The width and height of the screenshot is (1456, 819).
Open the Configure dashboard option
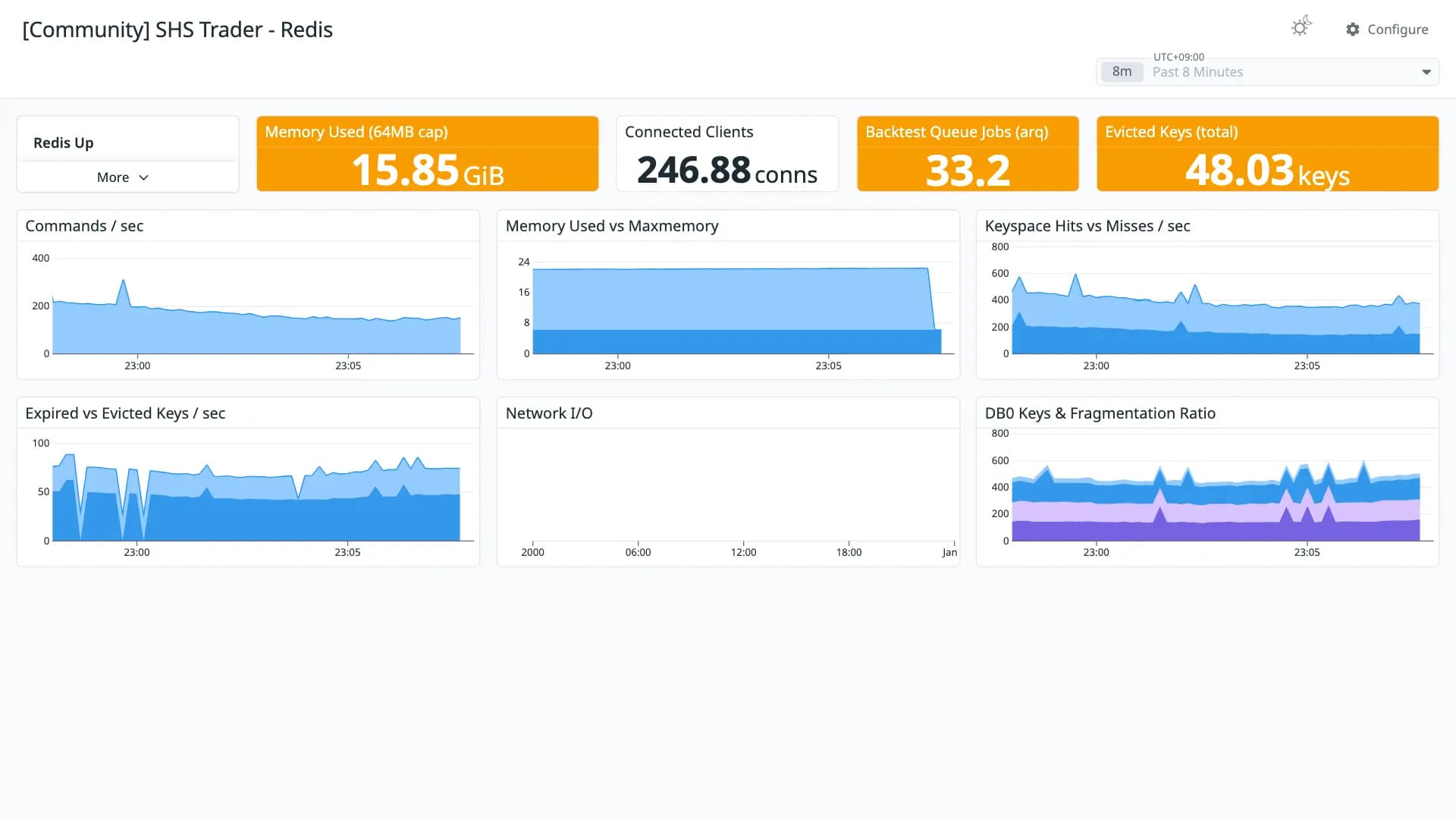tap(1387, 30)
